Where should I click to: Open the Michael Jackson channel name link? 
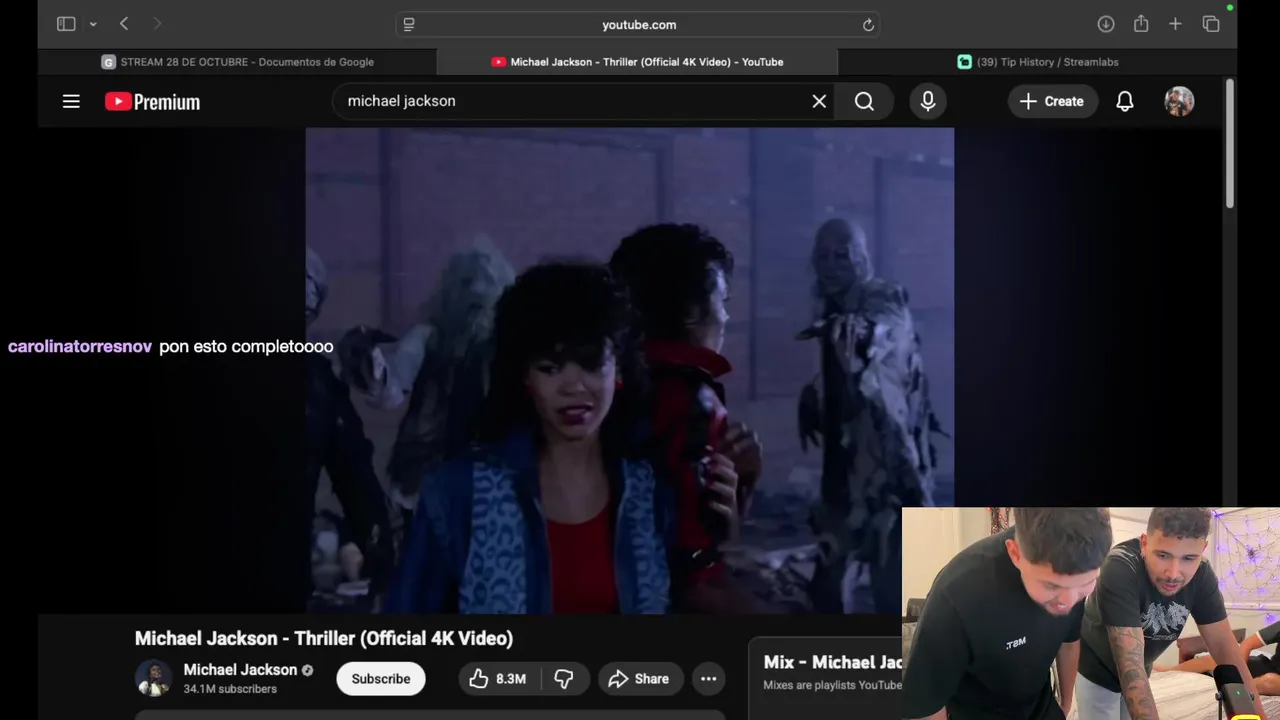[x=240, y=670]
